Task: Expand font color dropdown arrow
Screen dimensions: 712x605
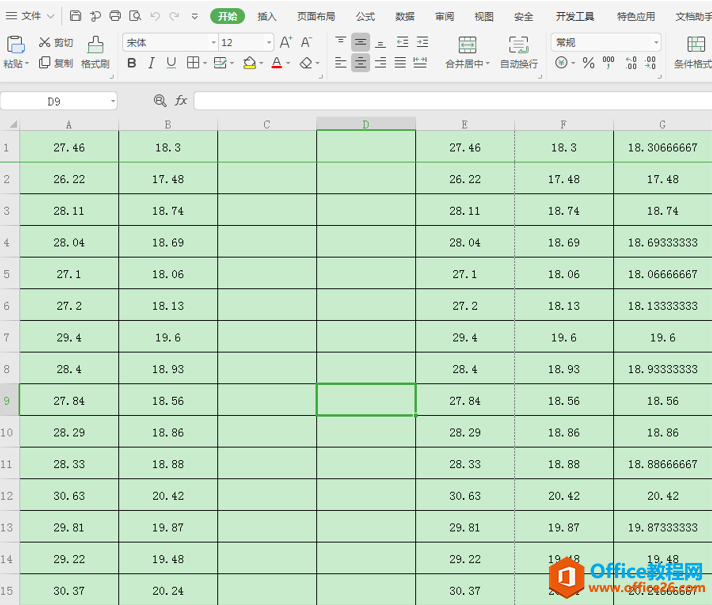Action: (x=288, y=63)
